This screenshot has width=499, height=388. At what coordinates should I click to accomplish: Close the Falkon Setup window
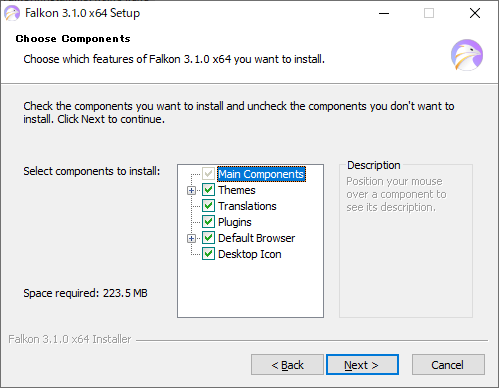[x=475, y=13]
